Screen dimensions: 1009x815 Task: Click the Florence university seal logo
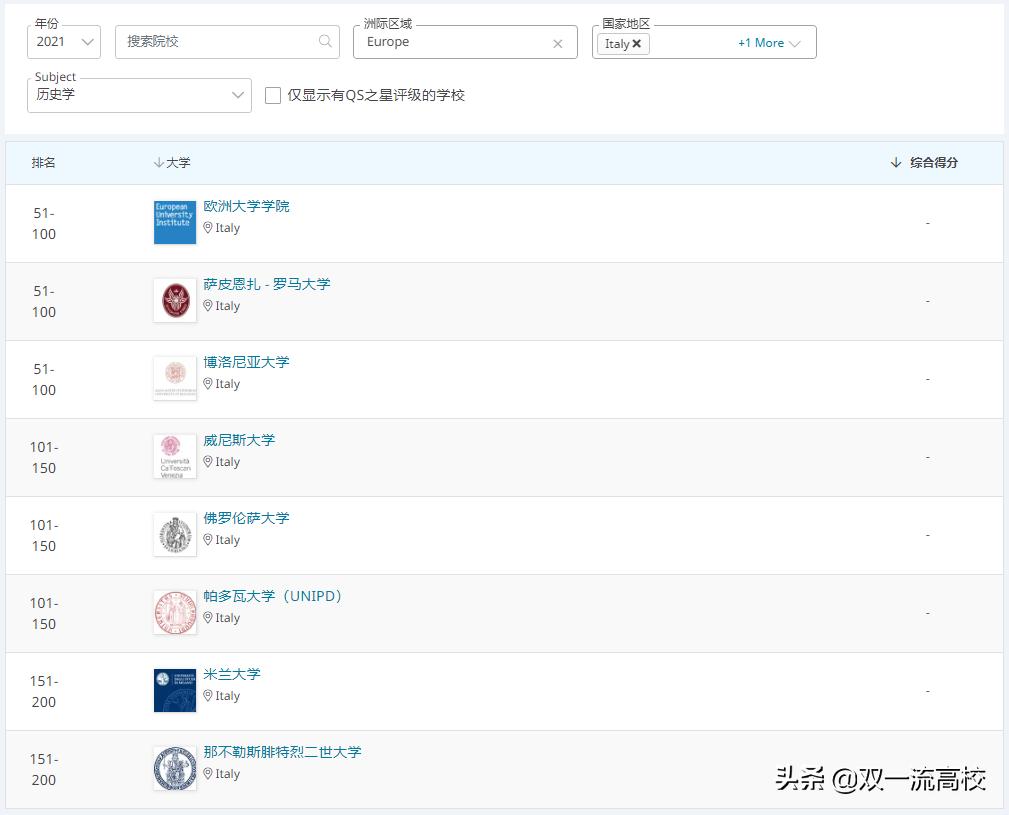coord(174,534)
